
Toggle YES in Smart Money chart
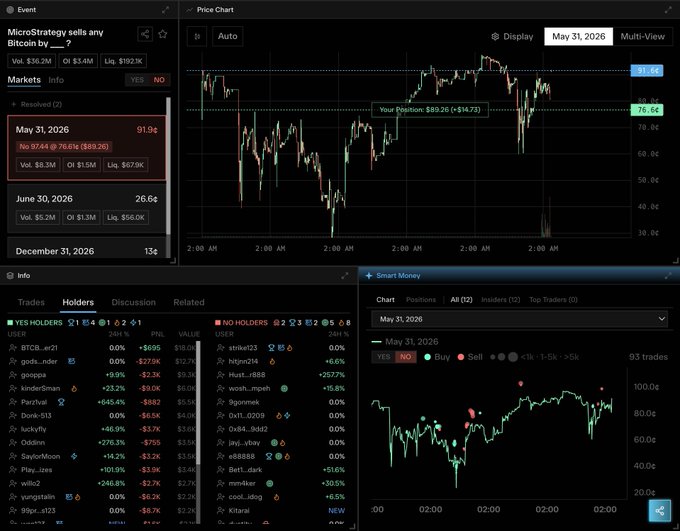point(383,357)
